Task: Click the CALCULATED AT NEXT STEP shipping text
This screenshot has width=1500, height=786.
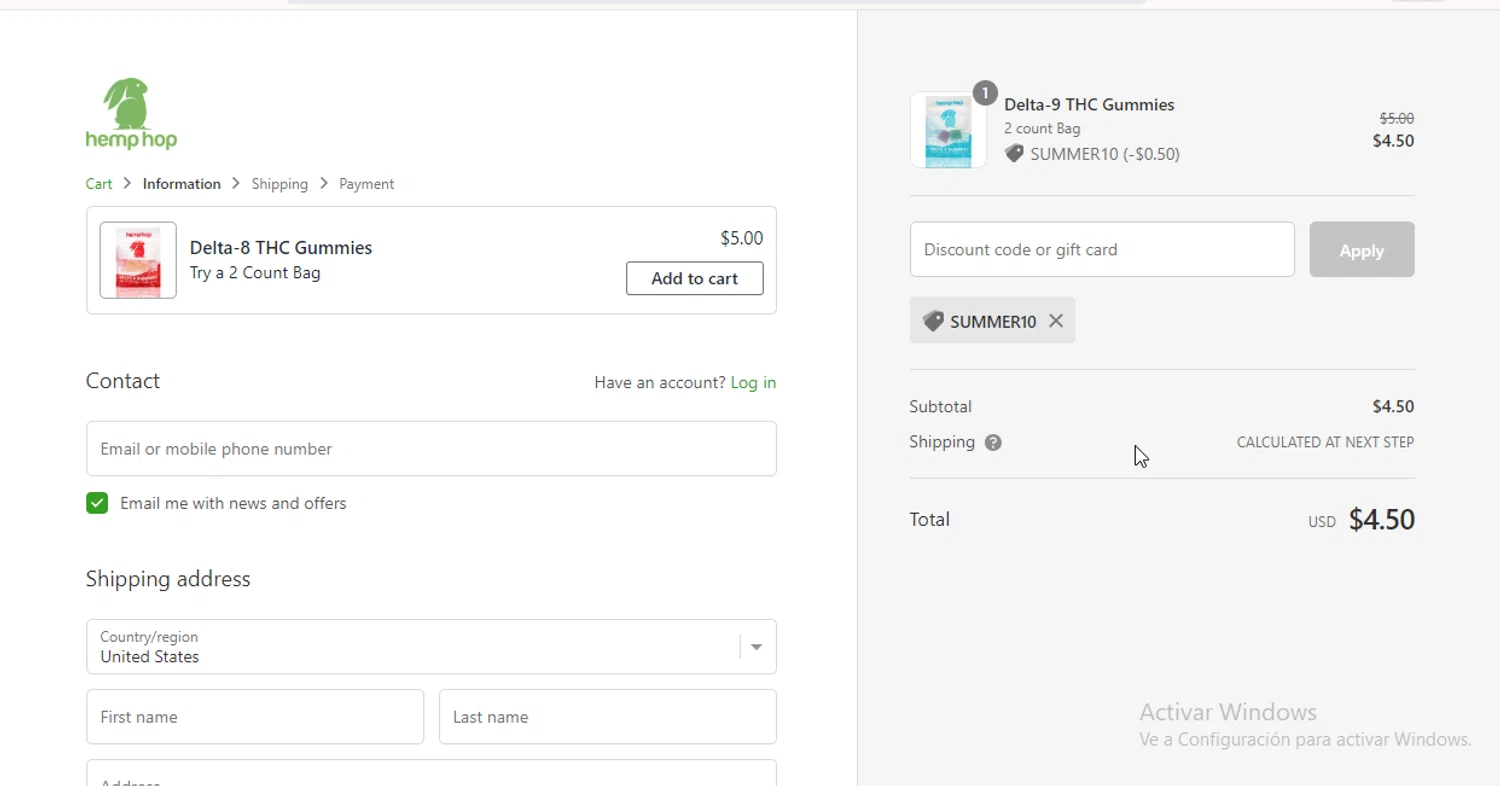Action: coord(1325,442)
